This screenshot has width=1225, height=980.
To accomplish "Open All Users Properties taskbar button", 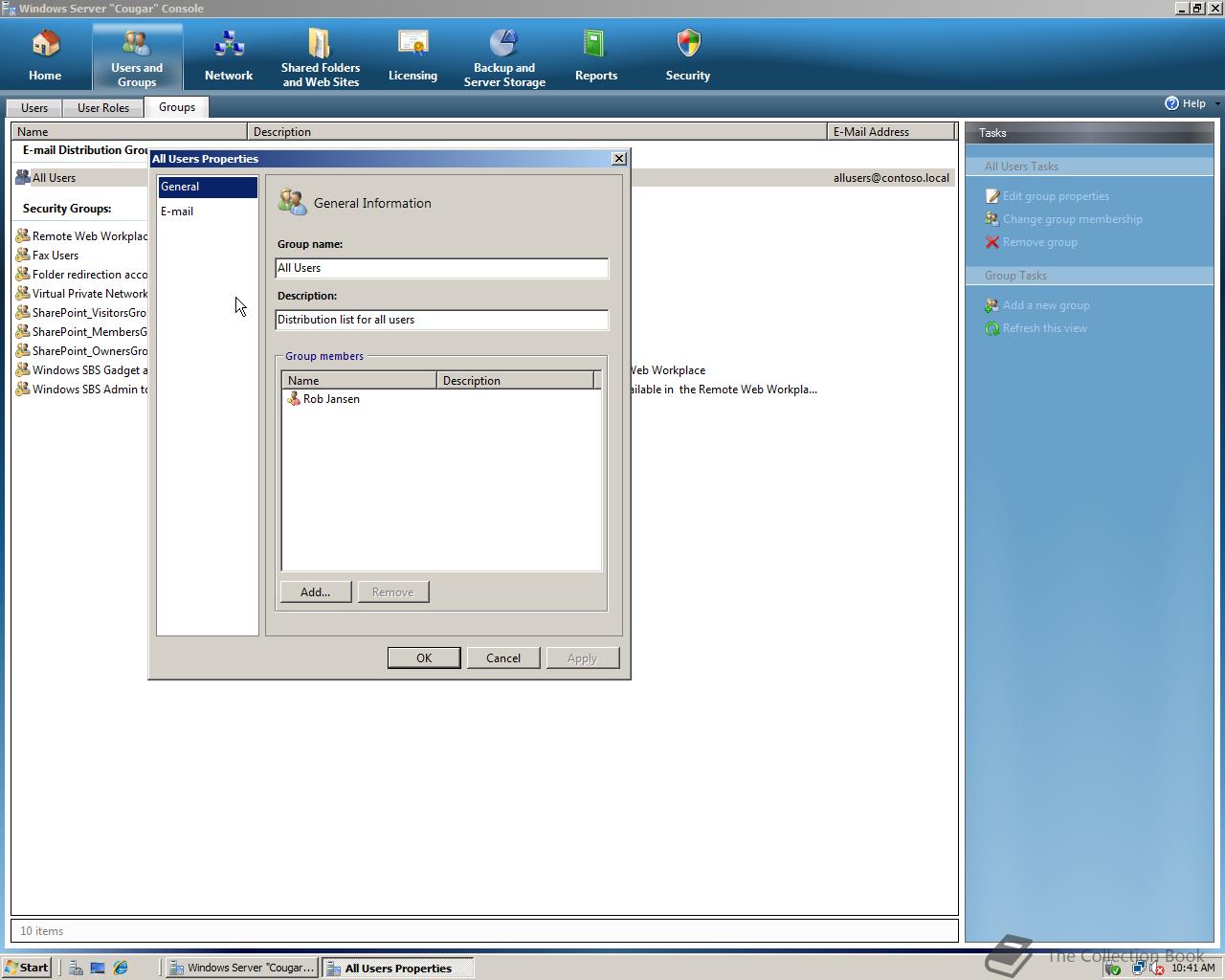I will click(x=397, y=968).
